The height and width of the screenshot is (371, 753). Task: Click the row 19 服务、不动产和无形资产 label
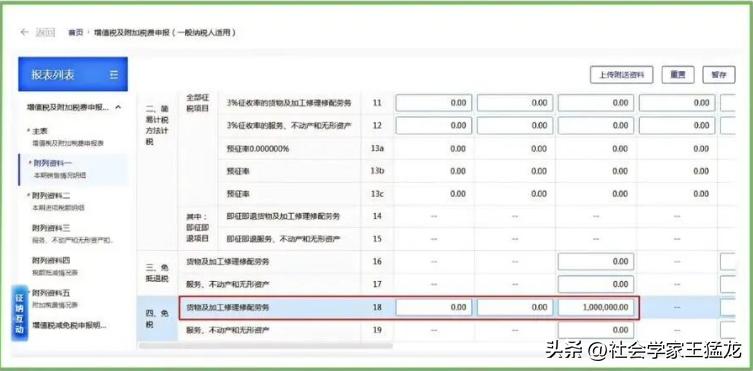pyautogui.click(x=228, y=330)
